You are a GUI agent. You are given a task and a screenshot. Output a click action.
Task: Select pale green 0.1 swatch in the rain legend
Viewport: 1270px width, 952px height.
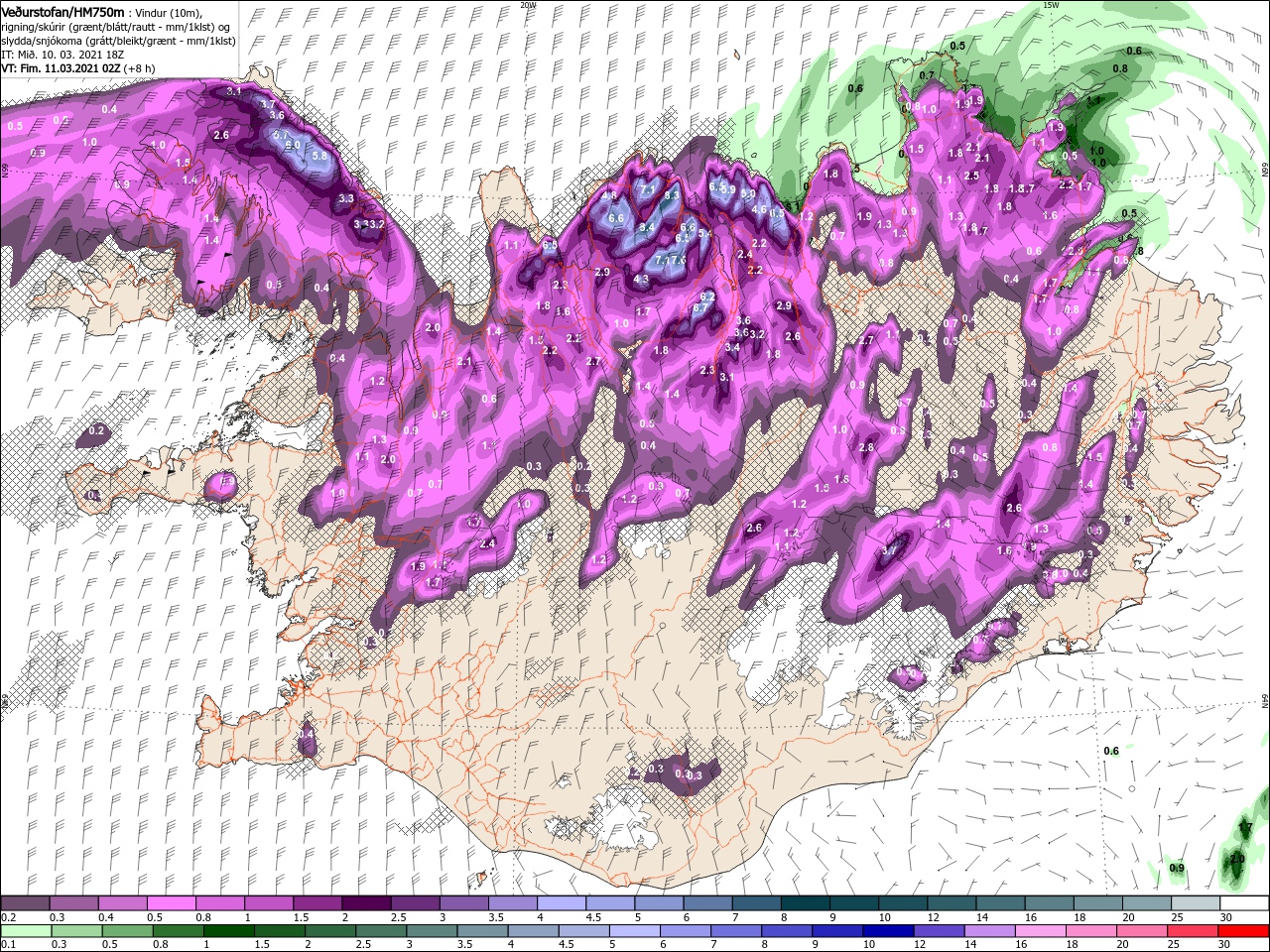[x=27, y=931]
